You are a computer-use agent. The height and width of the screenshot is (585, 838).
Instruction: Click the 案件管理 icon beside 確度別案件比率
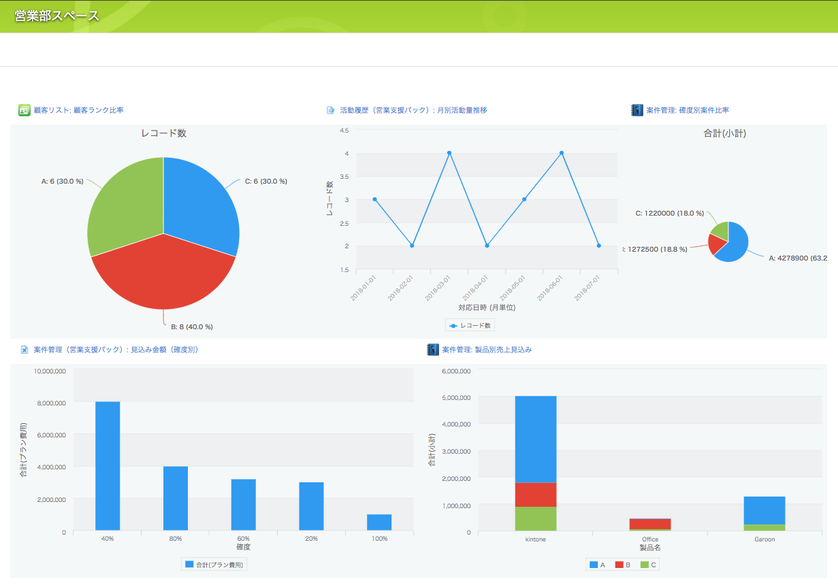637,110
